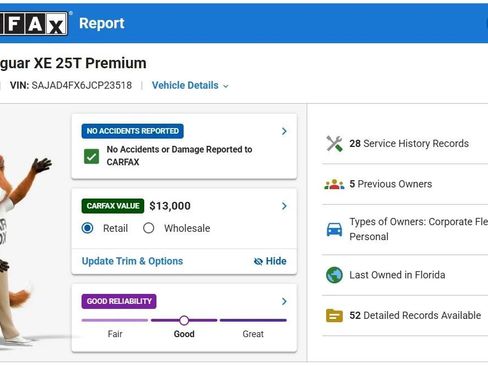488x366 pixels.
Task: Click the Good reliability label
Action: tap(184, 334)
